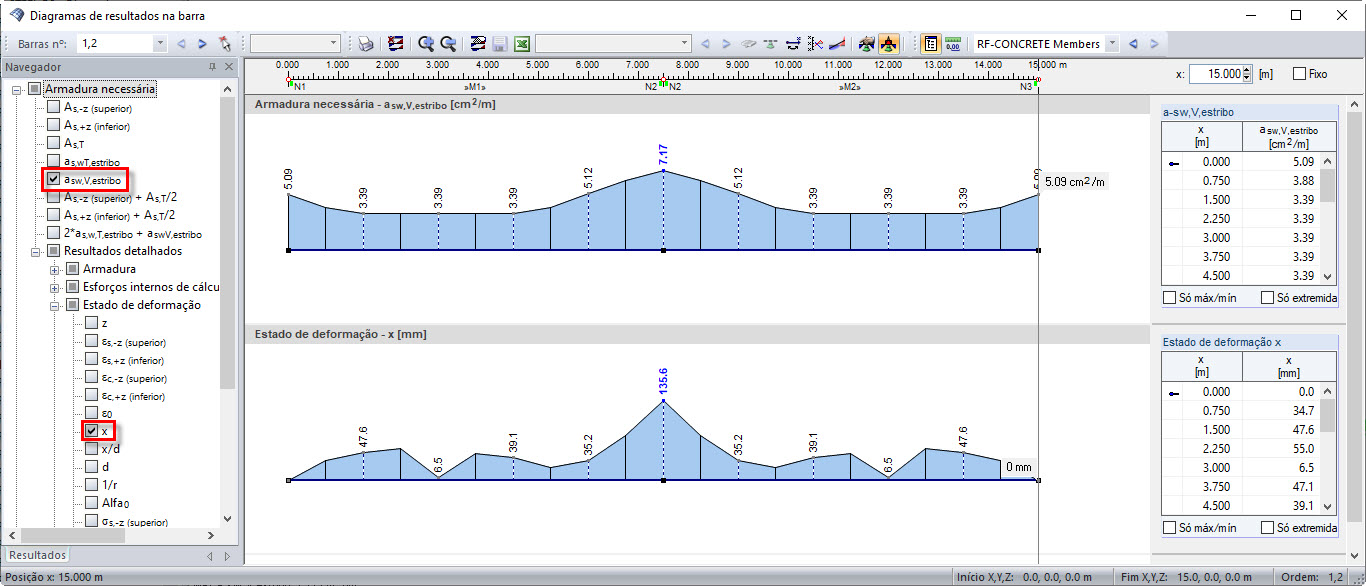Click the print icon in toolbar
Viewport: 1366px width, 586px height.
pyautogui.click(x=366, y=44)
